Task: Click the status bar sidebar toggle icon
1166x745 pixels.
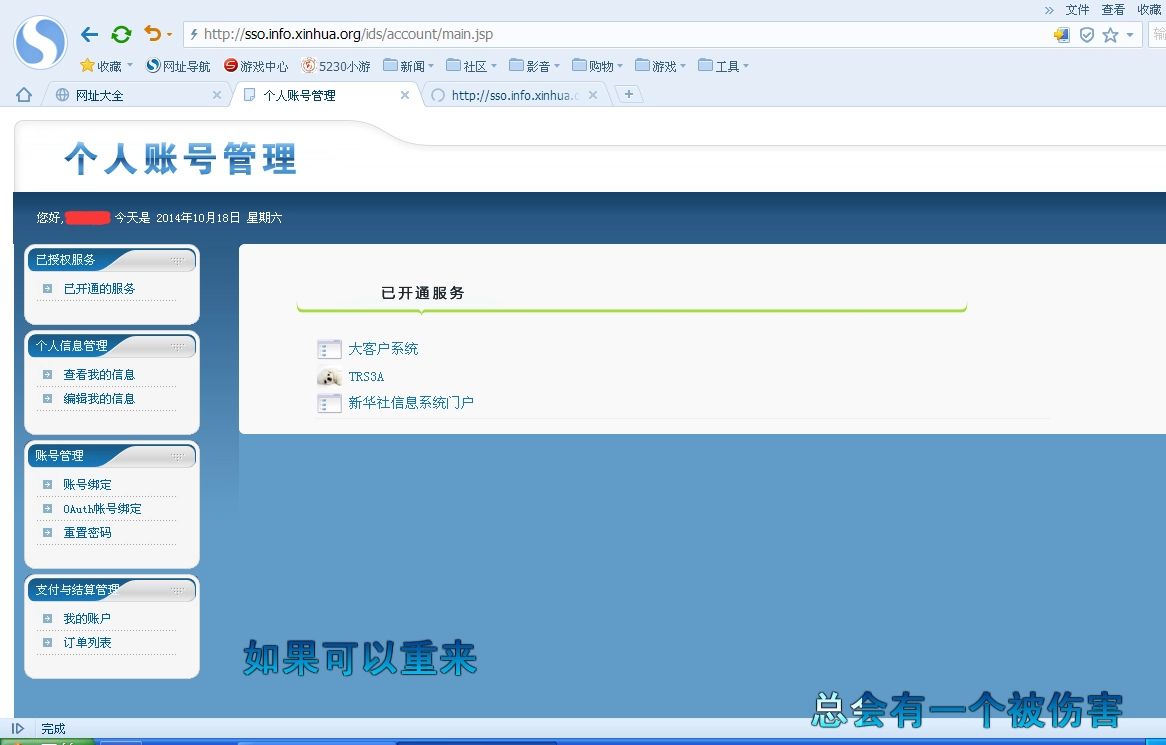Action: tap(18, 729)
